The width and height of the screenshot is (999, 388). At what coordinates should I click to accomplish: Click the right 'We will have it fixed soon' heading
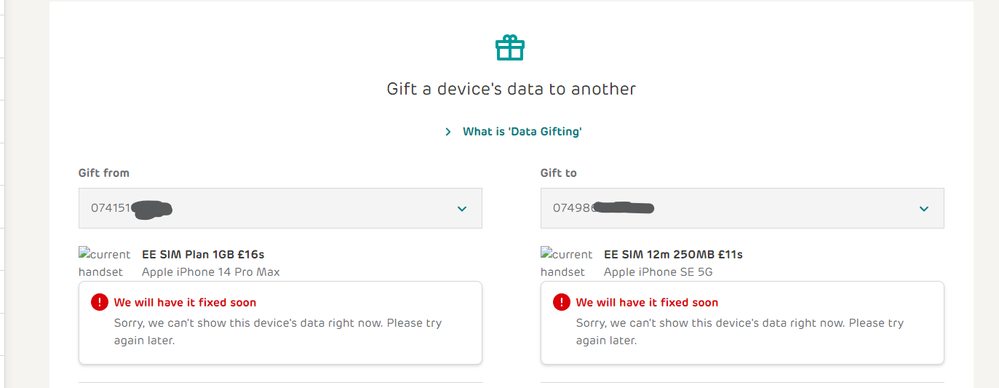647,303
